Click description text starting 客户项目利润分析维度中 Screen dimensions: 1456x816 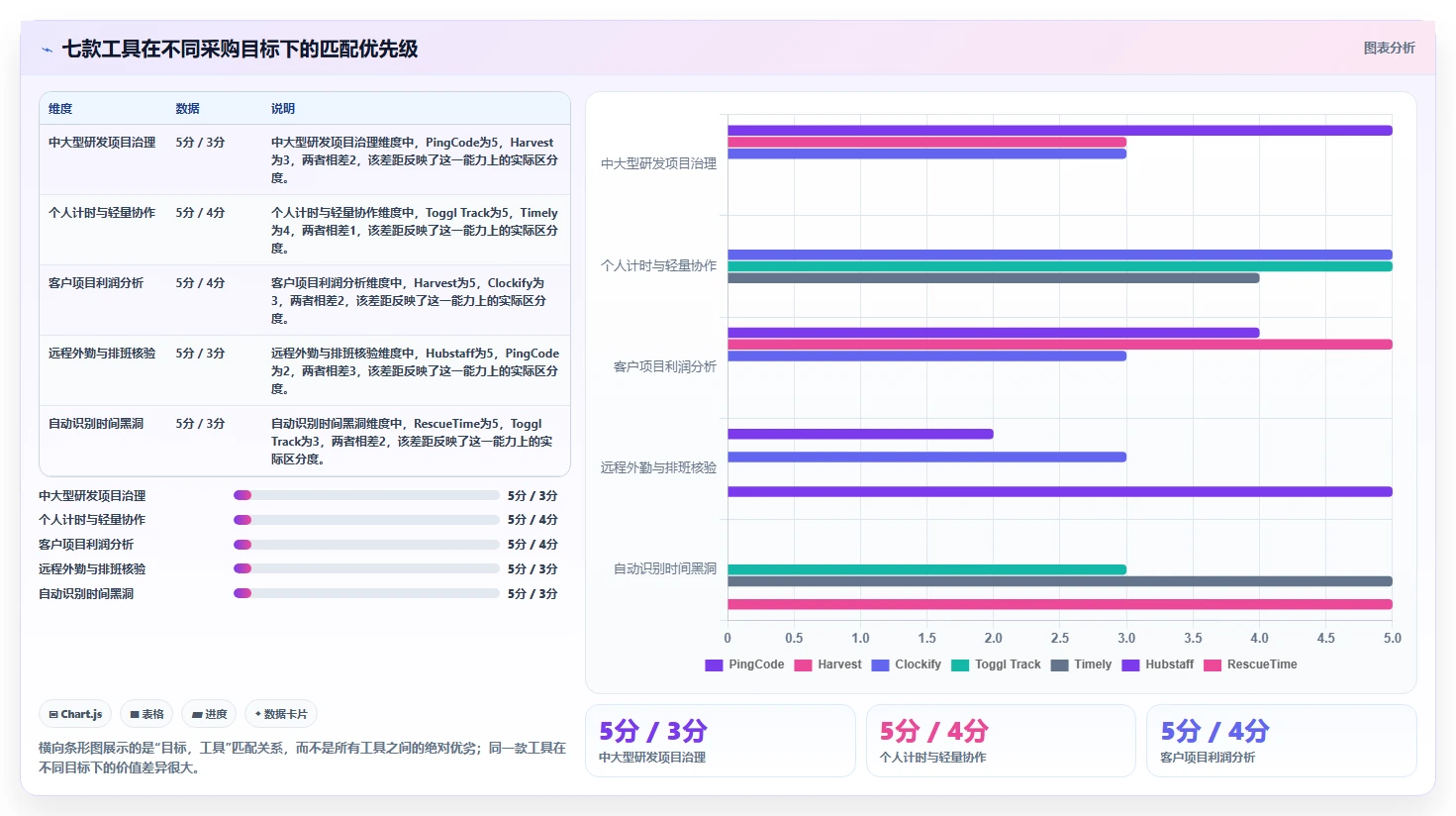pyautogui.click(x=410, y=301)
